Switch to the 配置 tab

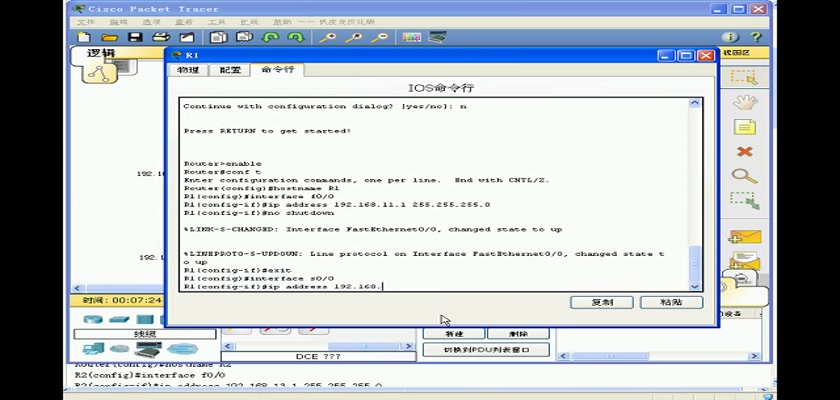point(230,70)
